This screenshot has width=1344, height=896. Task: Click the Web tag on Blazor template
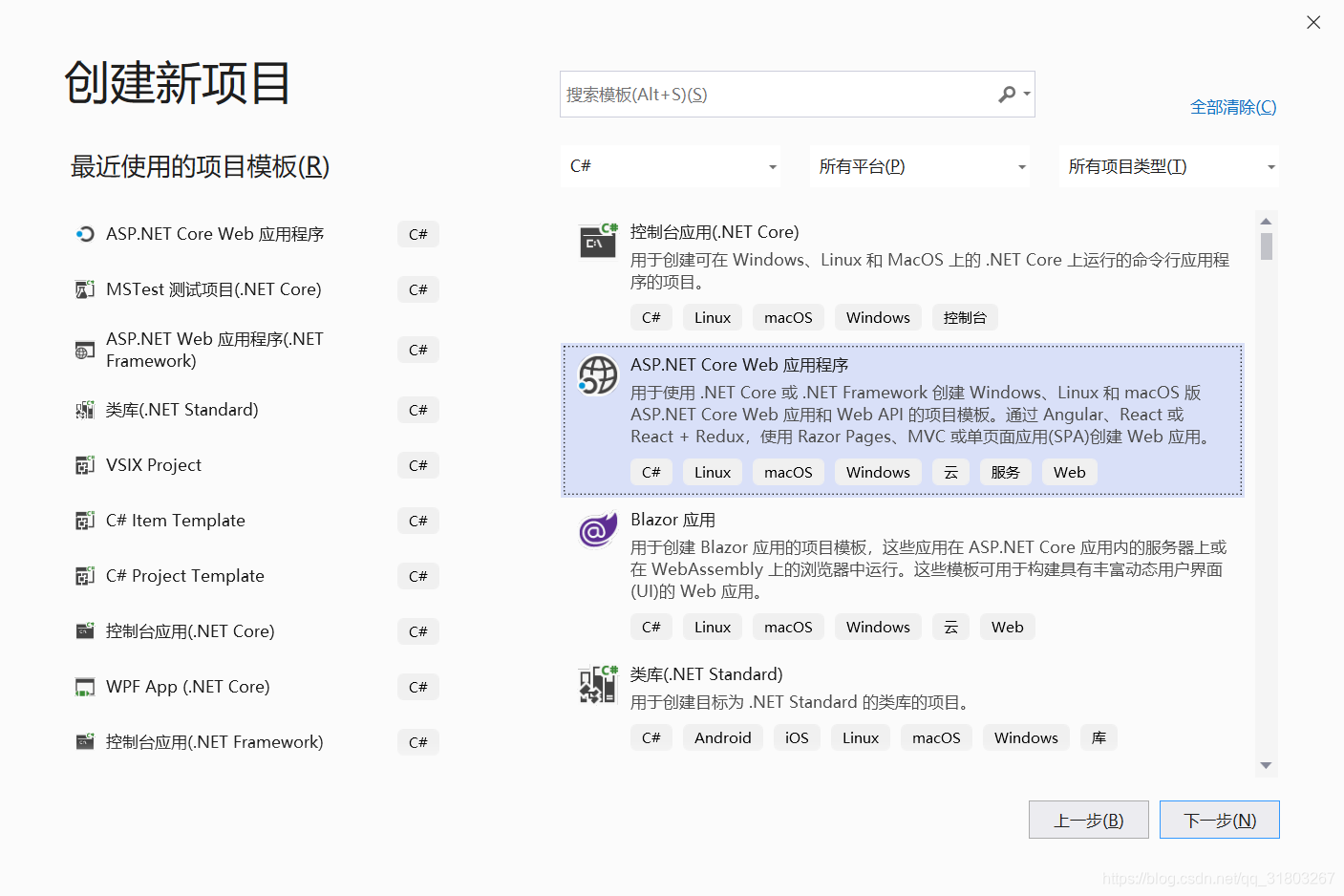(1007, 627)
